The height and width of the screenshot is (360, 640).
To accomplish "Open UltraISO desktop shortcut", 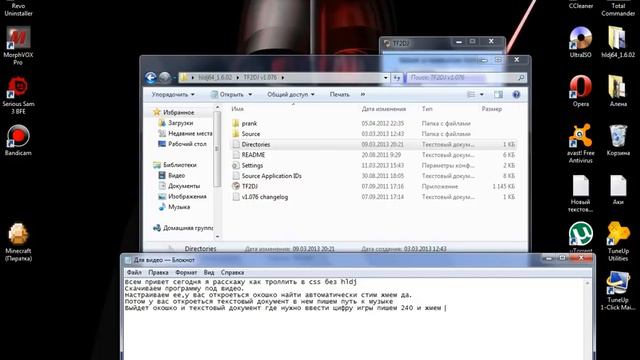I will coord(580,42).
